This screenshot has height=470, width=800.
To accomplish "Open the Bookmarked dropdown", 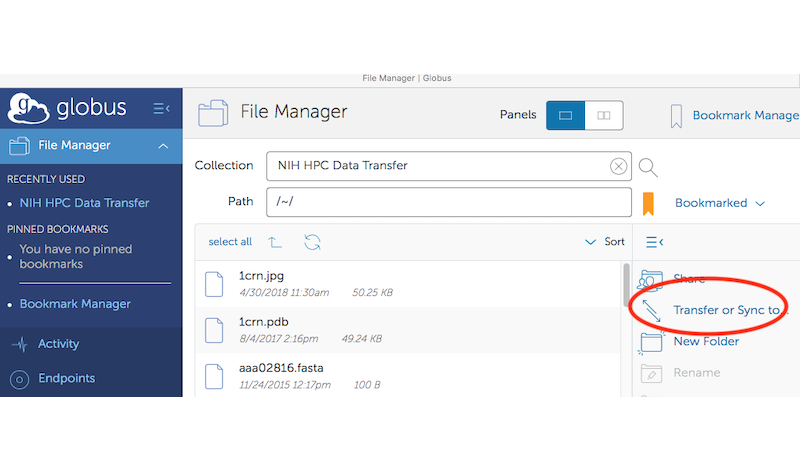I will coord(719,203).
